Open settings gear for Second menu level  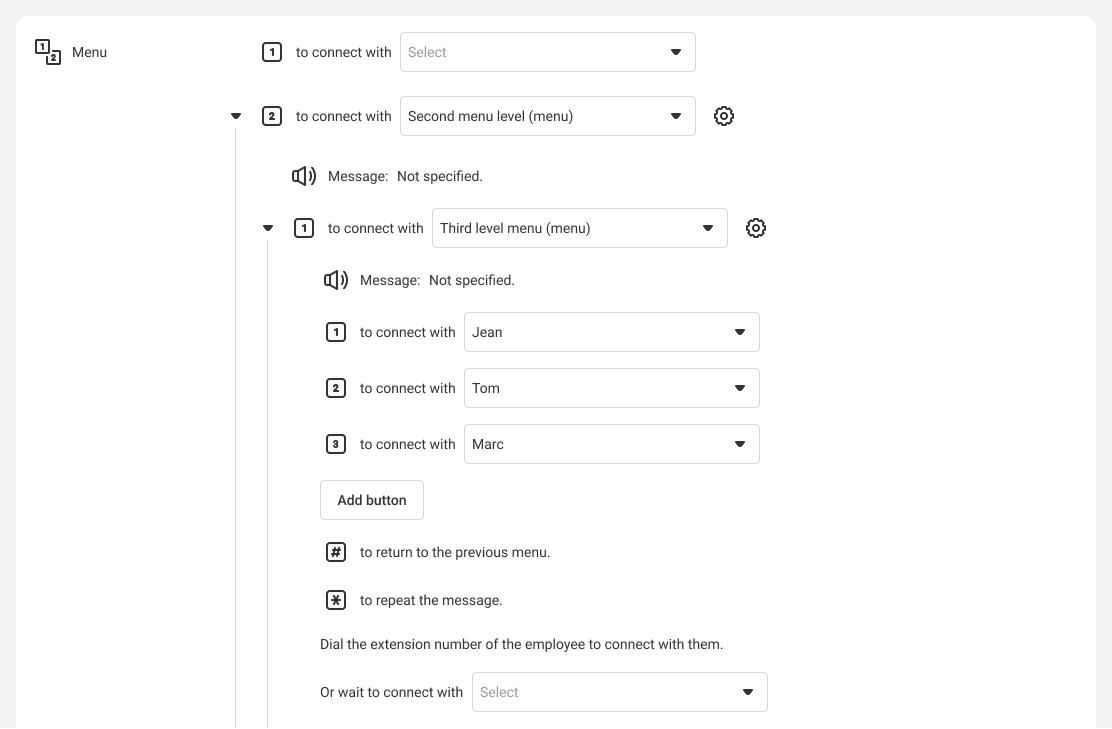(724, 116)
